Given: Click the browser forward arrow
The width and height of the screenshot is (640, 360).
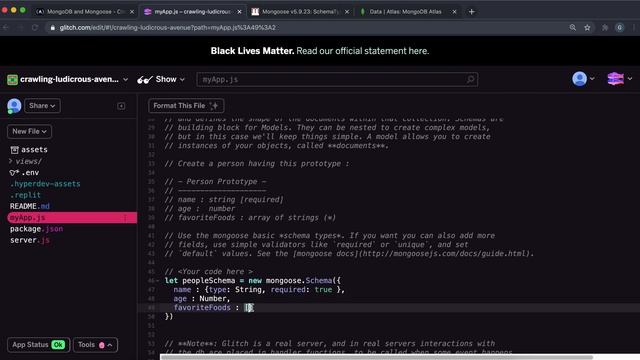Looking at the screenshot, I should coord(20,27).
